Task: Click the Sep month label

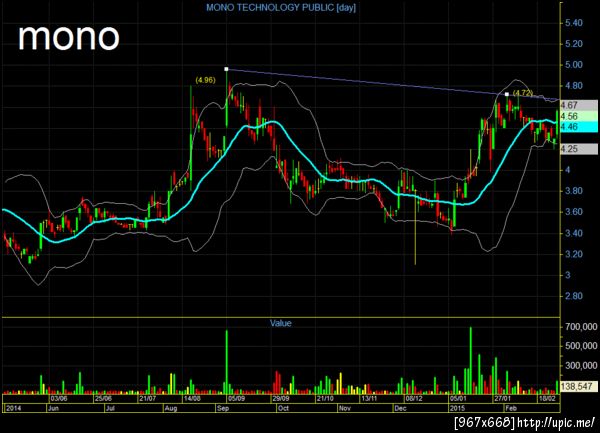Action: pos(223,408)
